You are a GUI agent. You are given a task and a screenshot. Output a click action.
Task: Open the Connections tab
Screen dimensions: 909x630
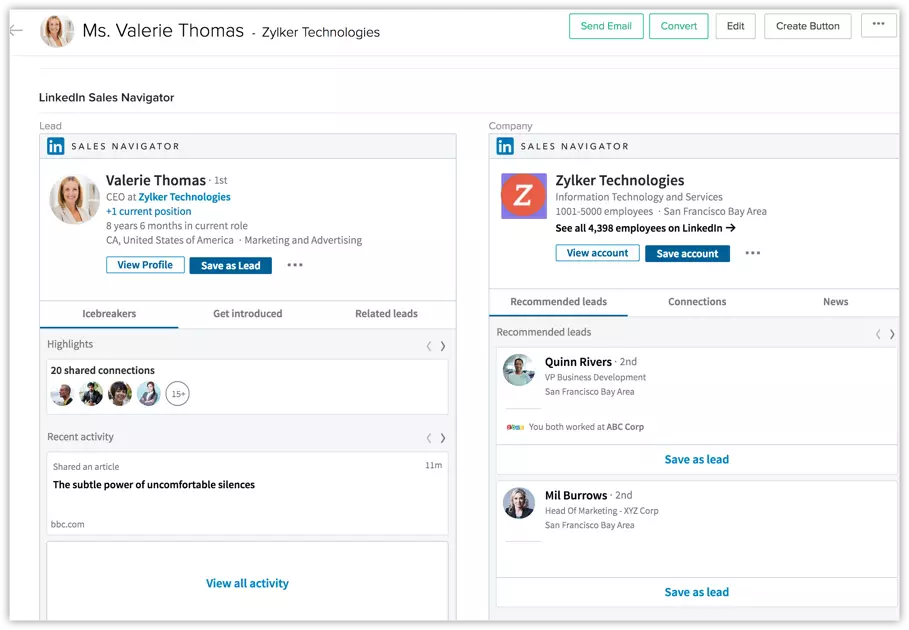(x=696, y=301)
